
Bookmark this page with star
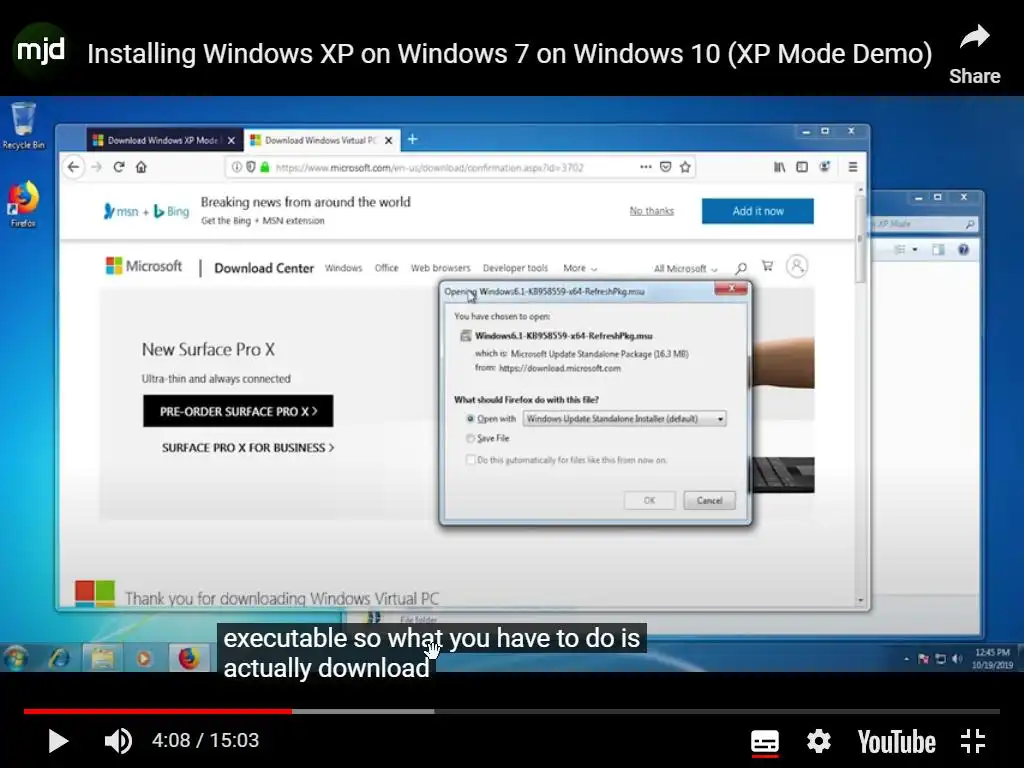click(685, 167)
